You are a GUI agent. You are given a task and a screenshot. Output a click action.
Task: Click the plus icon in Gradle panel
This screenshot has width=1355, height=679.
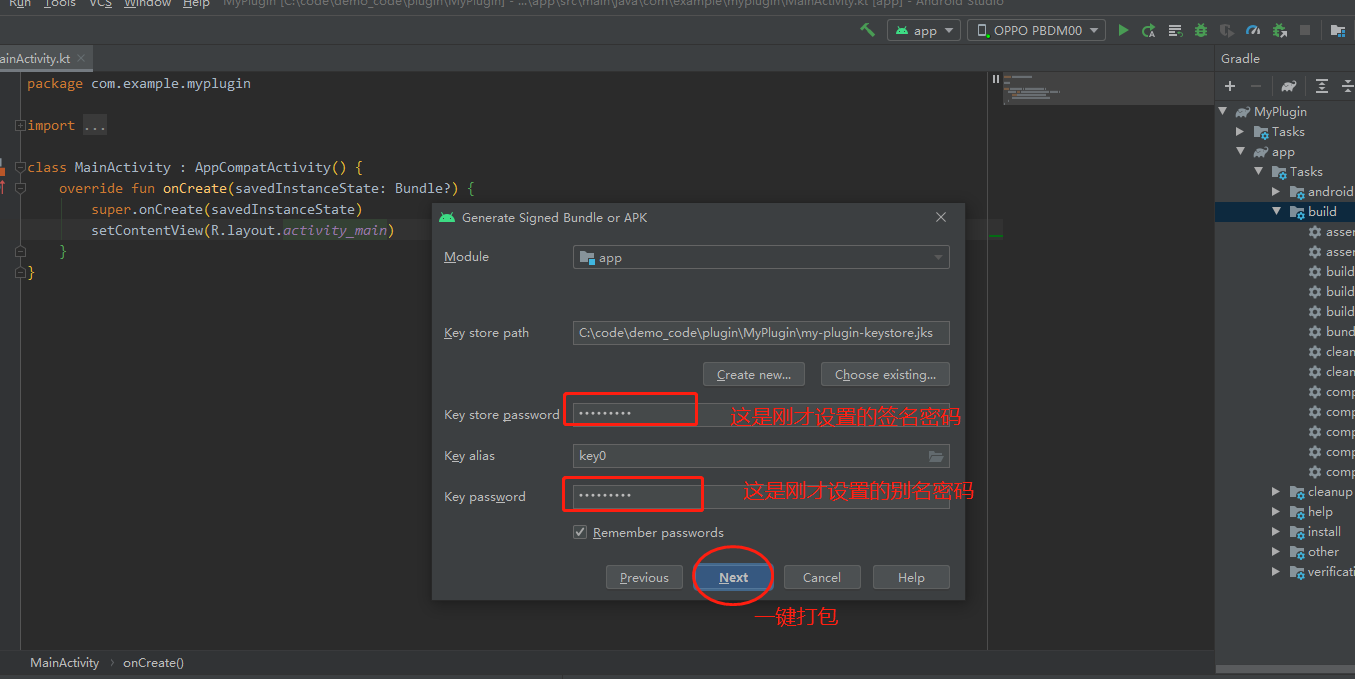[1230, 86]
